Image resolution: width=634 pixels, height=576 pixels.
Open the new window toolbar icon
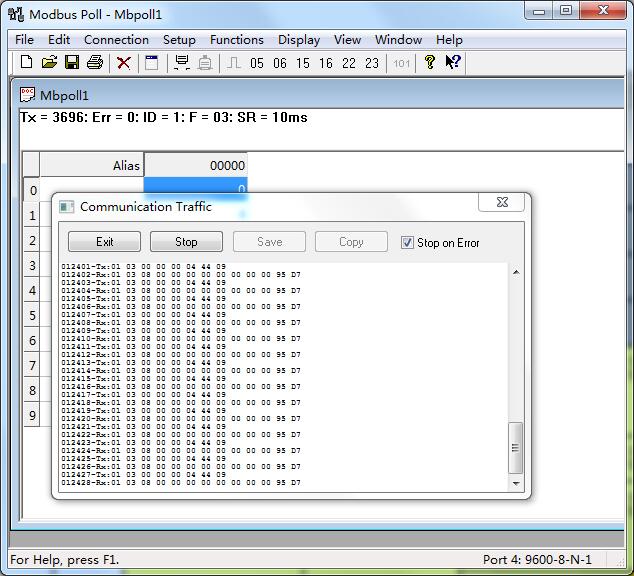tap(152, 63)
